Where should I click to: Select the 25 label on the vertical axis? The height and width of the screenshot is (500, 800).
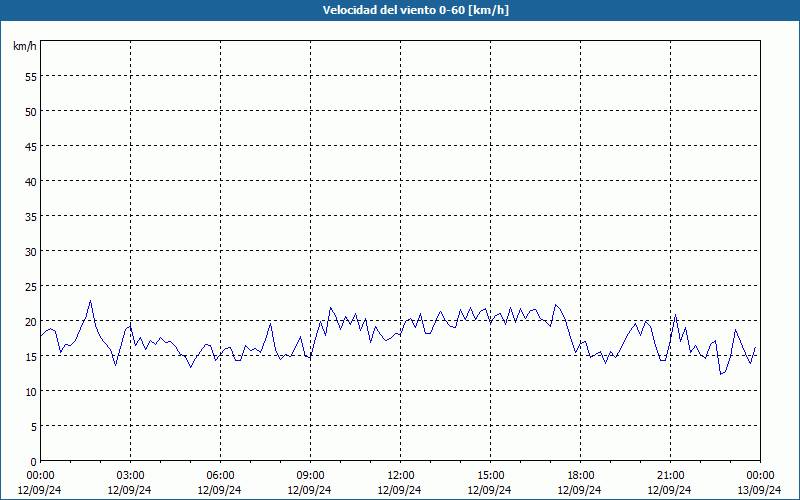point(30,286)
